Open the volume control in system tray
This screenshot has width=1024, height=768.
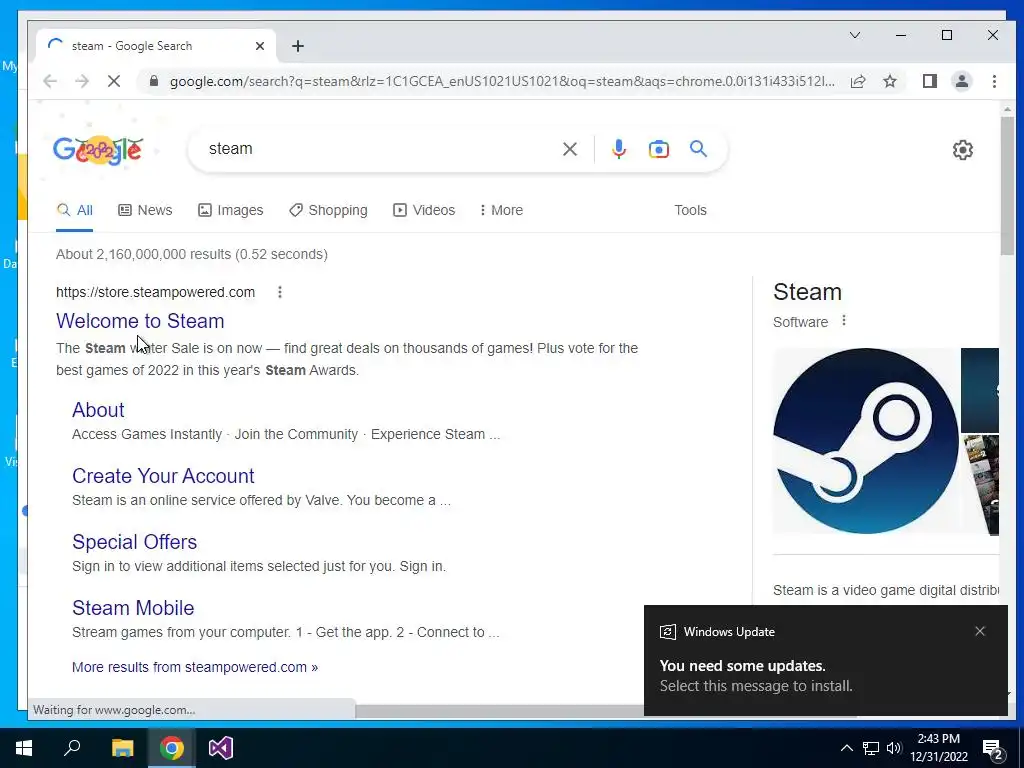click(894, 748)
